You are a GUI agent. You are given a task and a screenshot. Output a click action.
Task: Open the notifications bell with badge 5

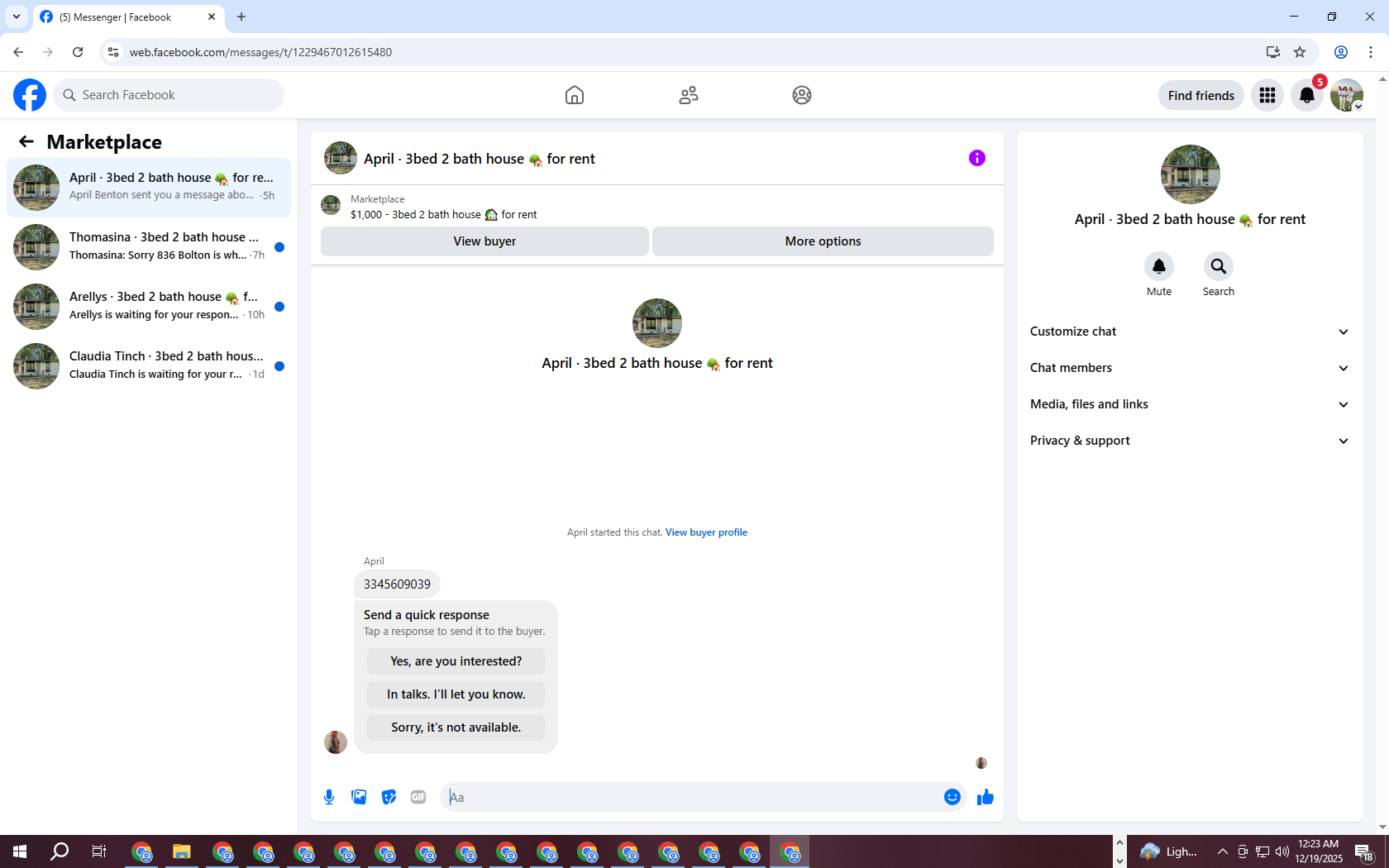click(x=1307, y=95)
